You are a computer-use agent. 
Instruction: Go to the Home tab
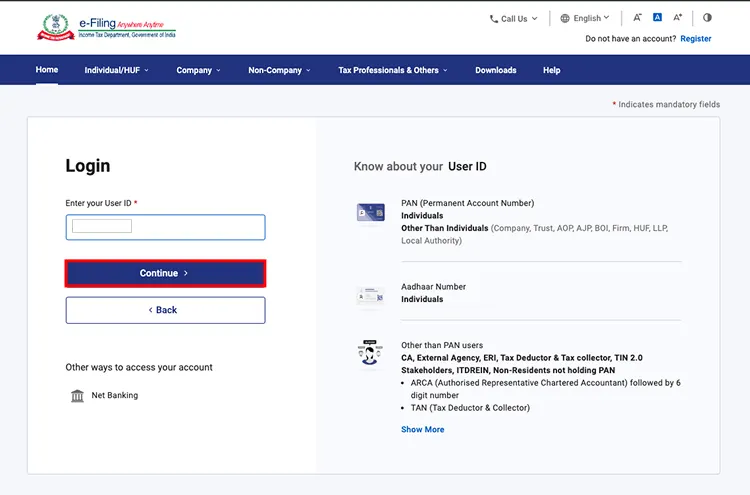click(x=47, y=70)
